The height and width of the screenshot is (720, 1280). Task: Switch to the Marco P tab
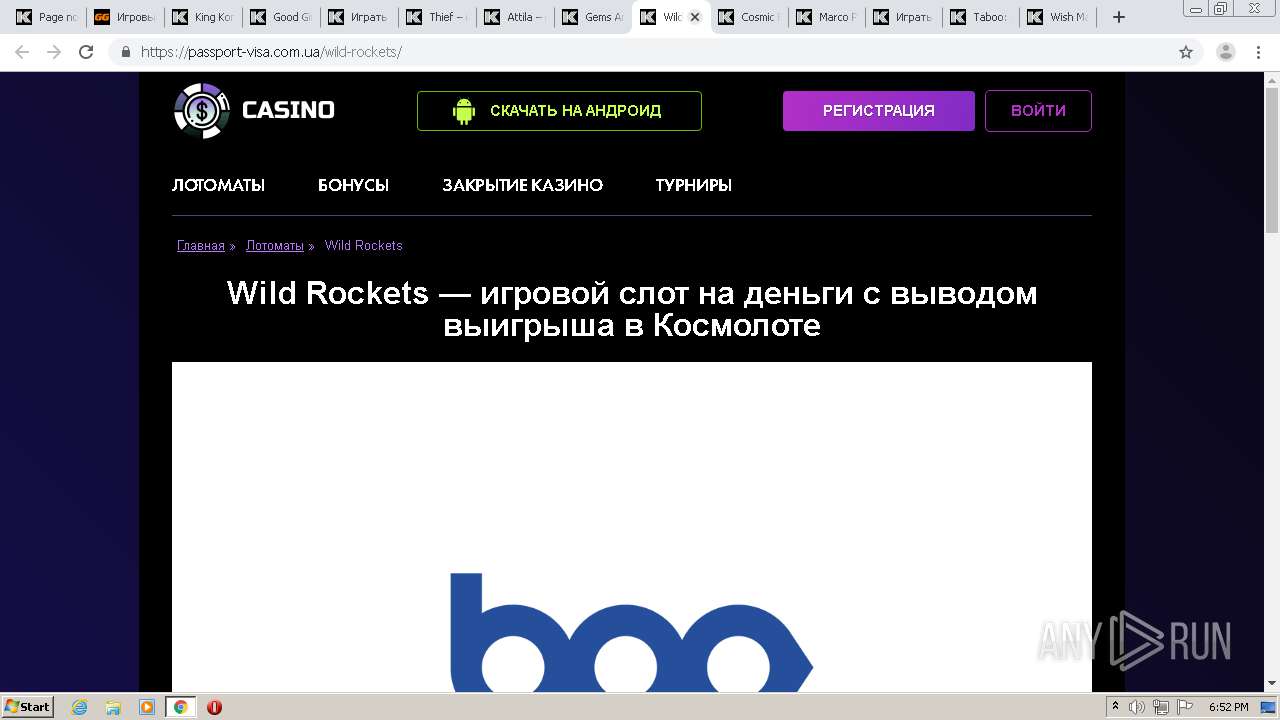[826, 17]
